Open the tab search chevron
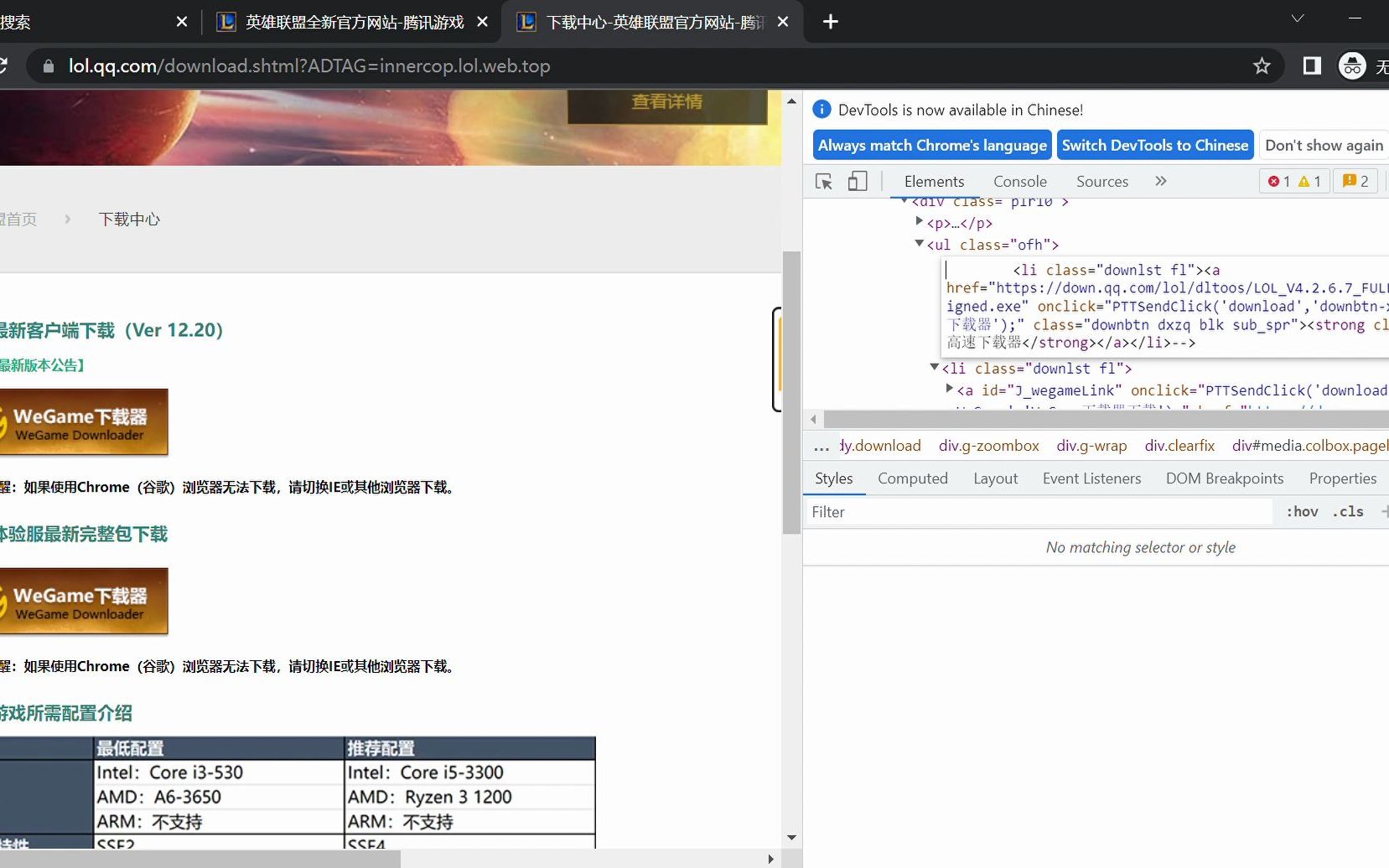The height and width of the screenshot is (868, 1389). coord(1298,18)
